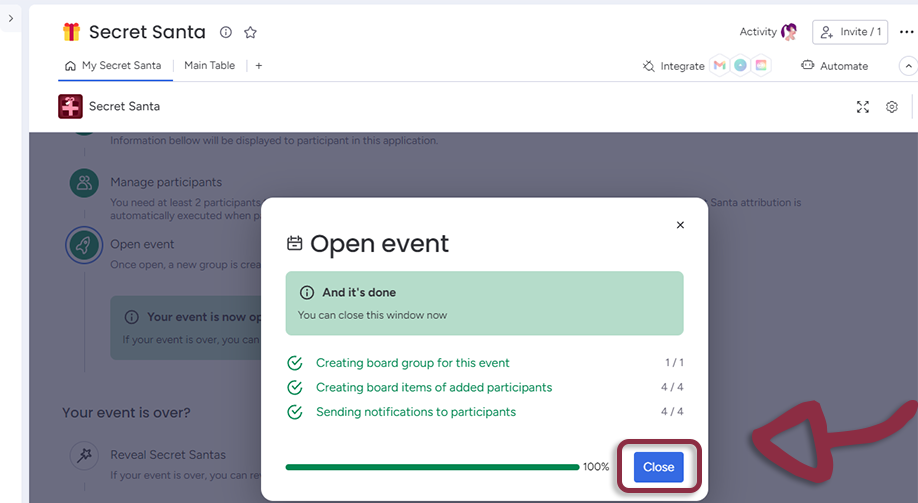Open the Activity log avatar
Screen dimensions: 918x503
[x=789, y=32]
